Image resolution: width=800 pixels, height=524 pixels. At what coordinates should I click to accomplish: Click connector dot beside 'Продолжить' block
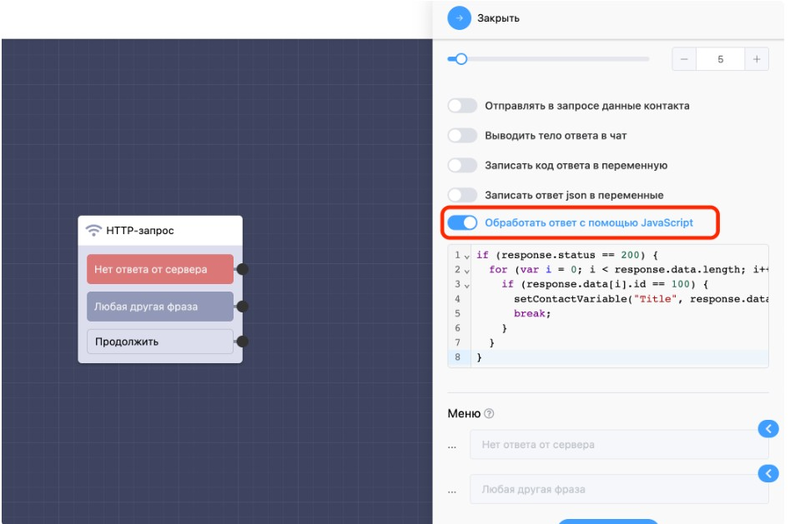click(x=242, y=341)
